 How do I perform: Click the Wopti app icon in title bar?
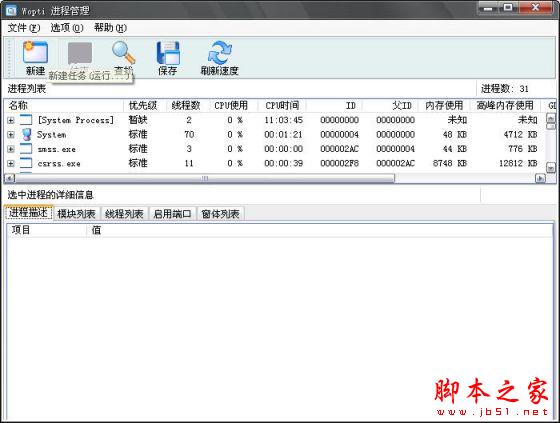click(11, 10)
